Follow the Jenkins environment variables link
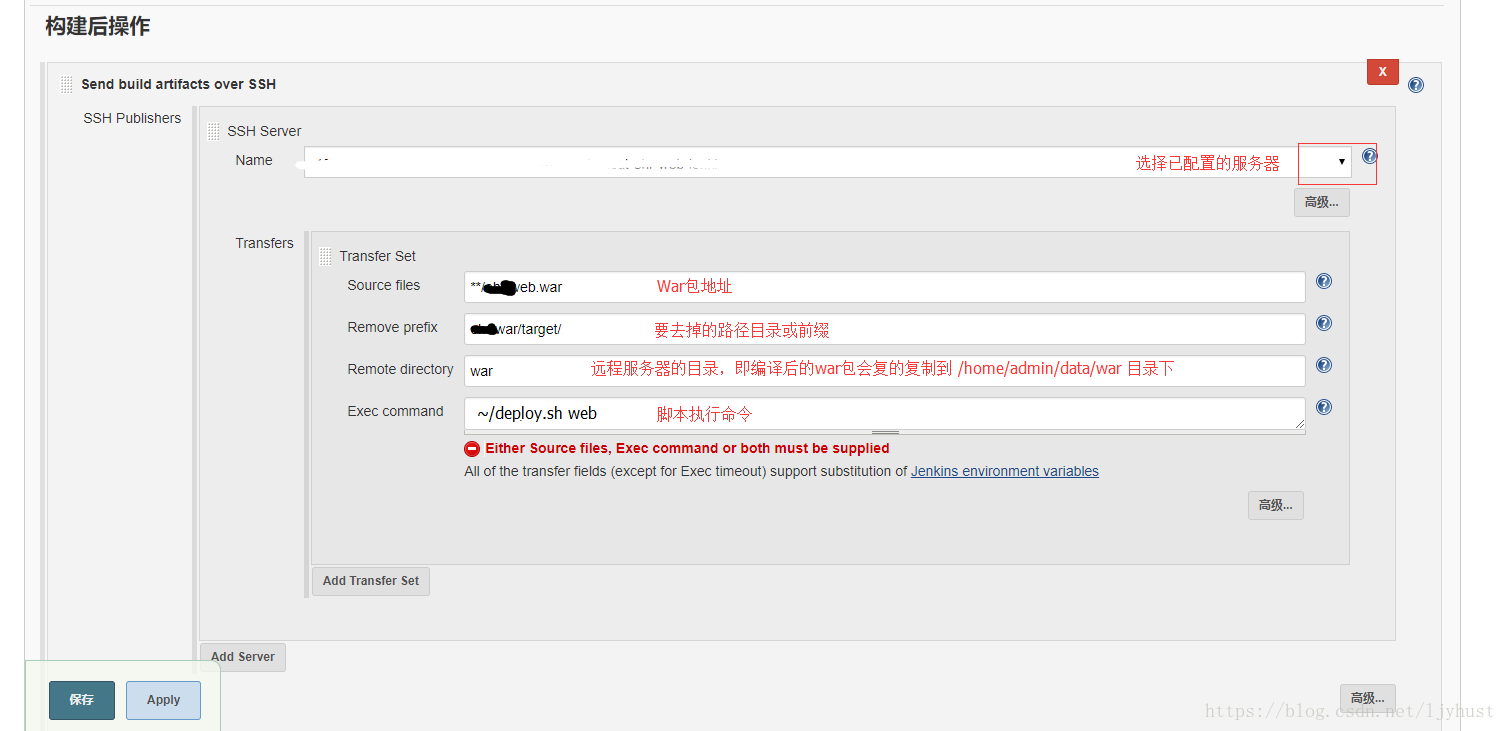1506x731 pixels. point(1004,471)
